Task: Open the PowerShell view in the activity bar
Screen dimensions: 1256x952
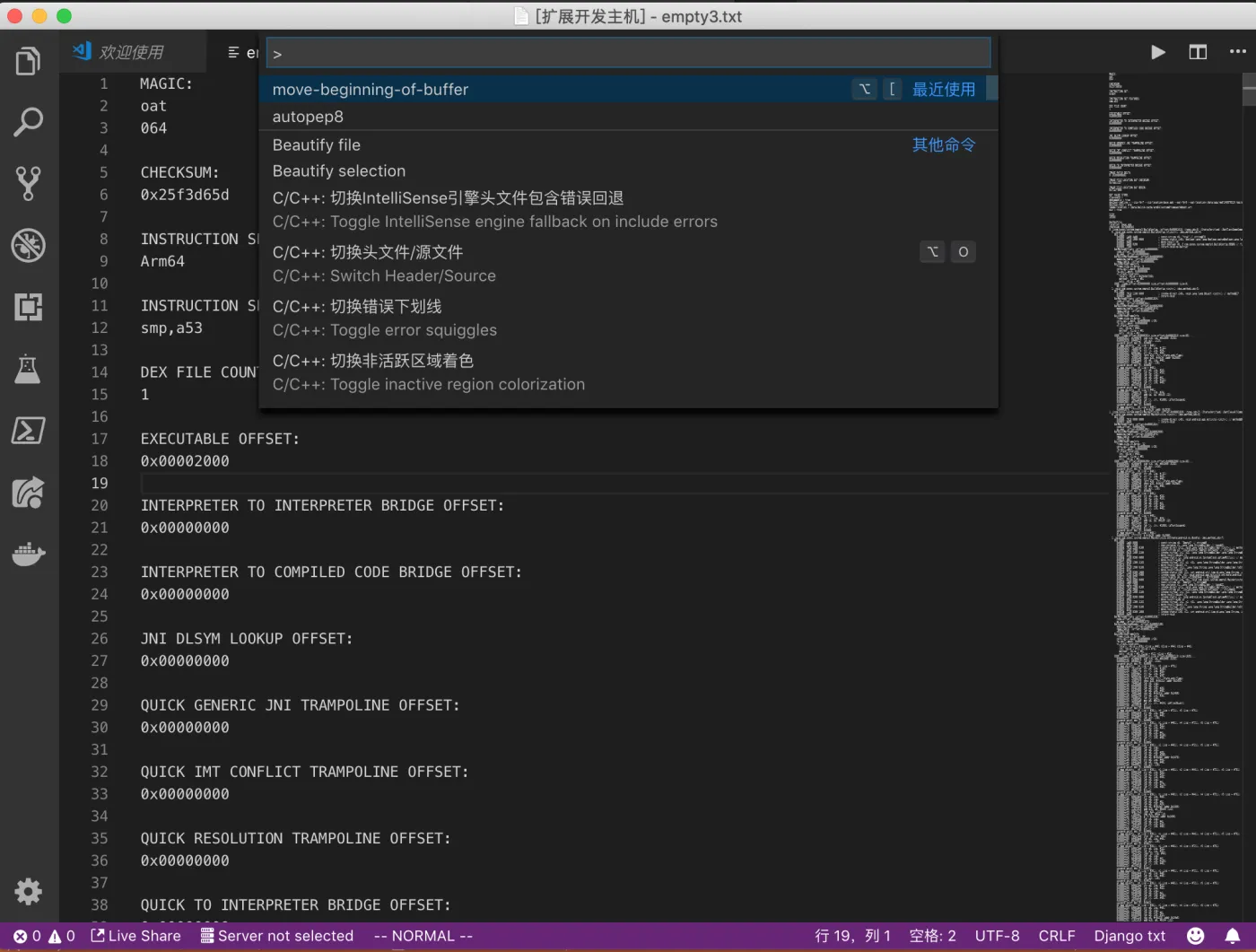Action: pos(29,431)
